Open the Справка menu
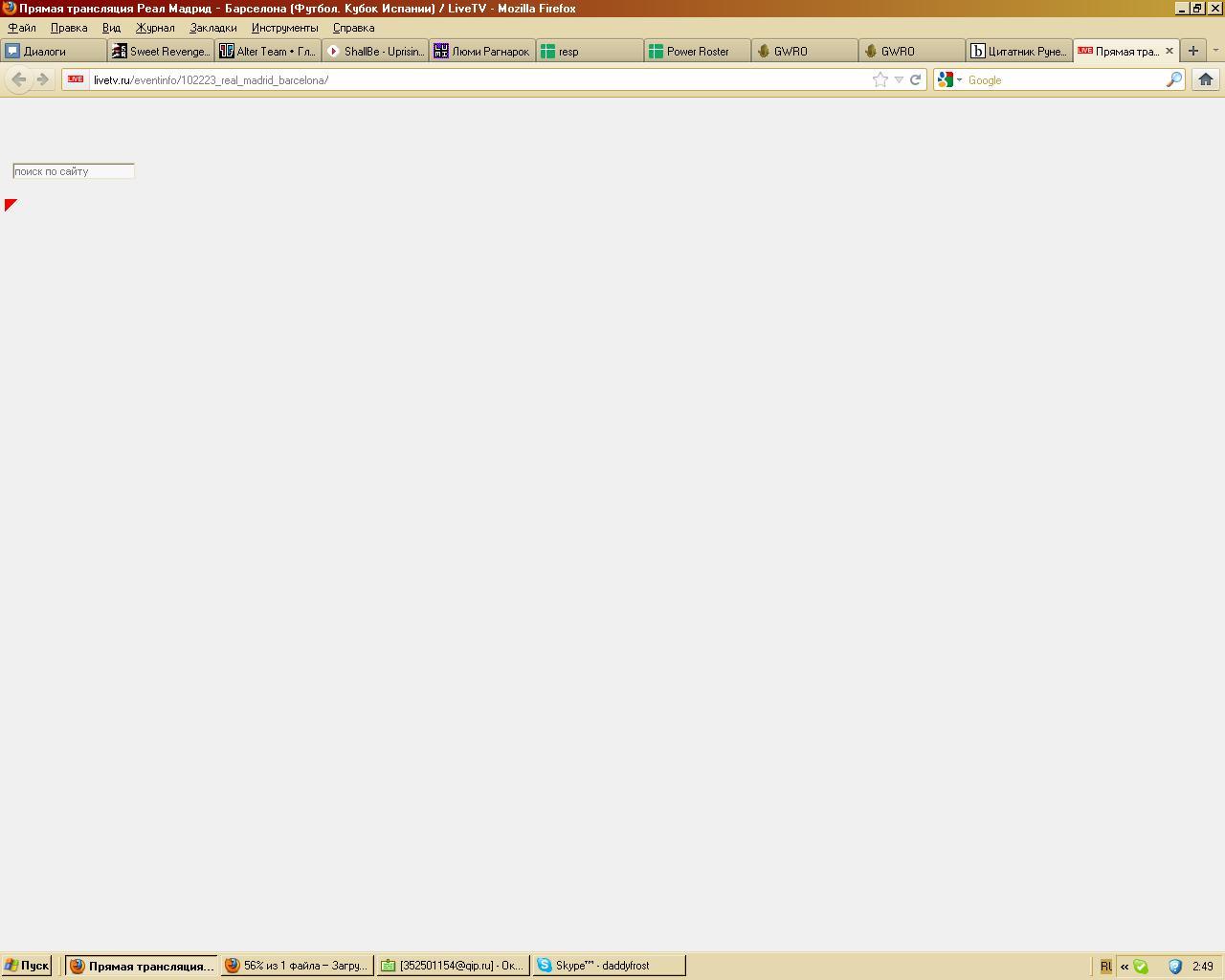The image size is (1225, 980). pos(353,28)
